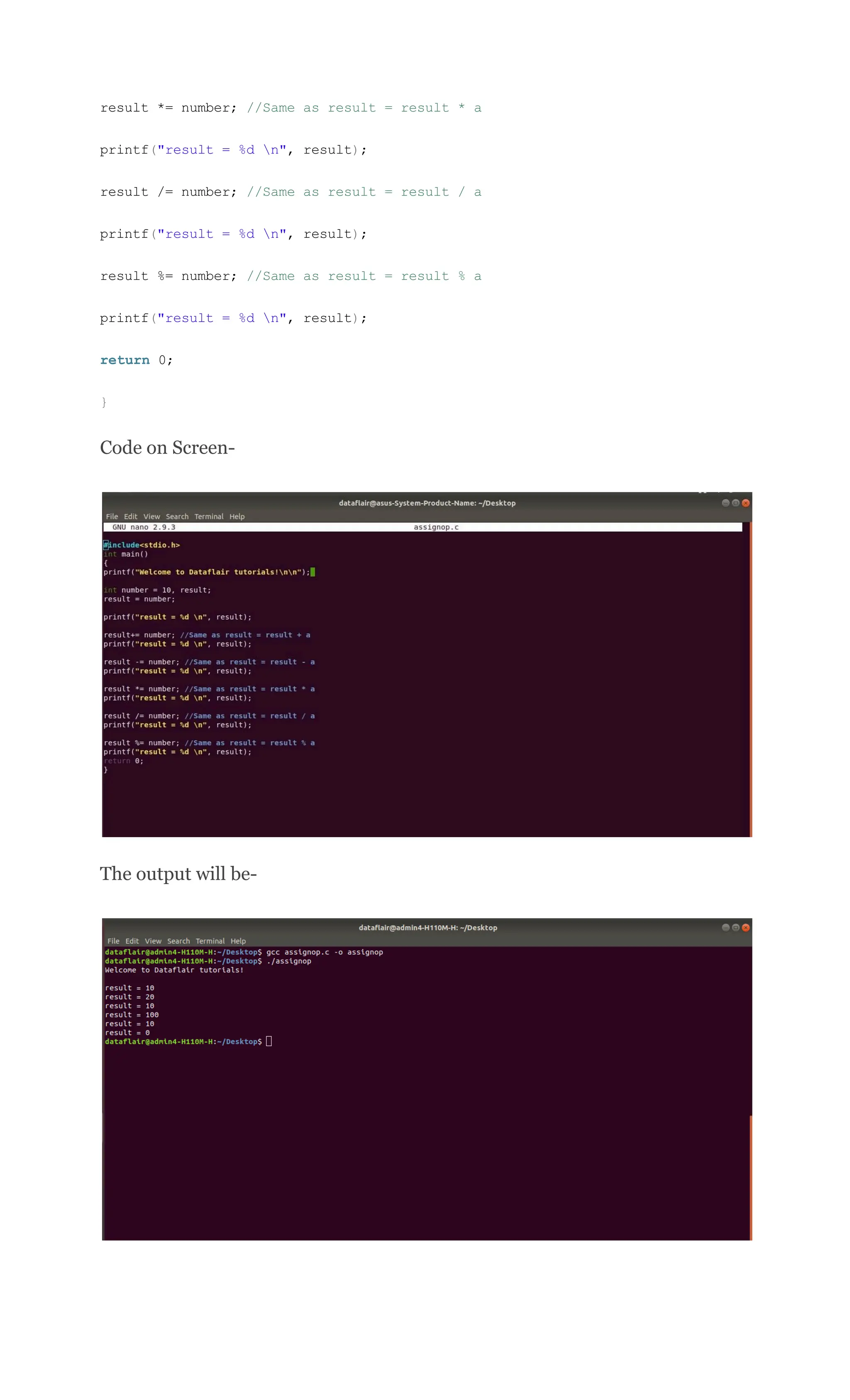Click 'result %= number;' in page code listing
The image size is (850, 1400).
point(168,276)
